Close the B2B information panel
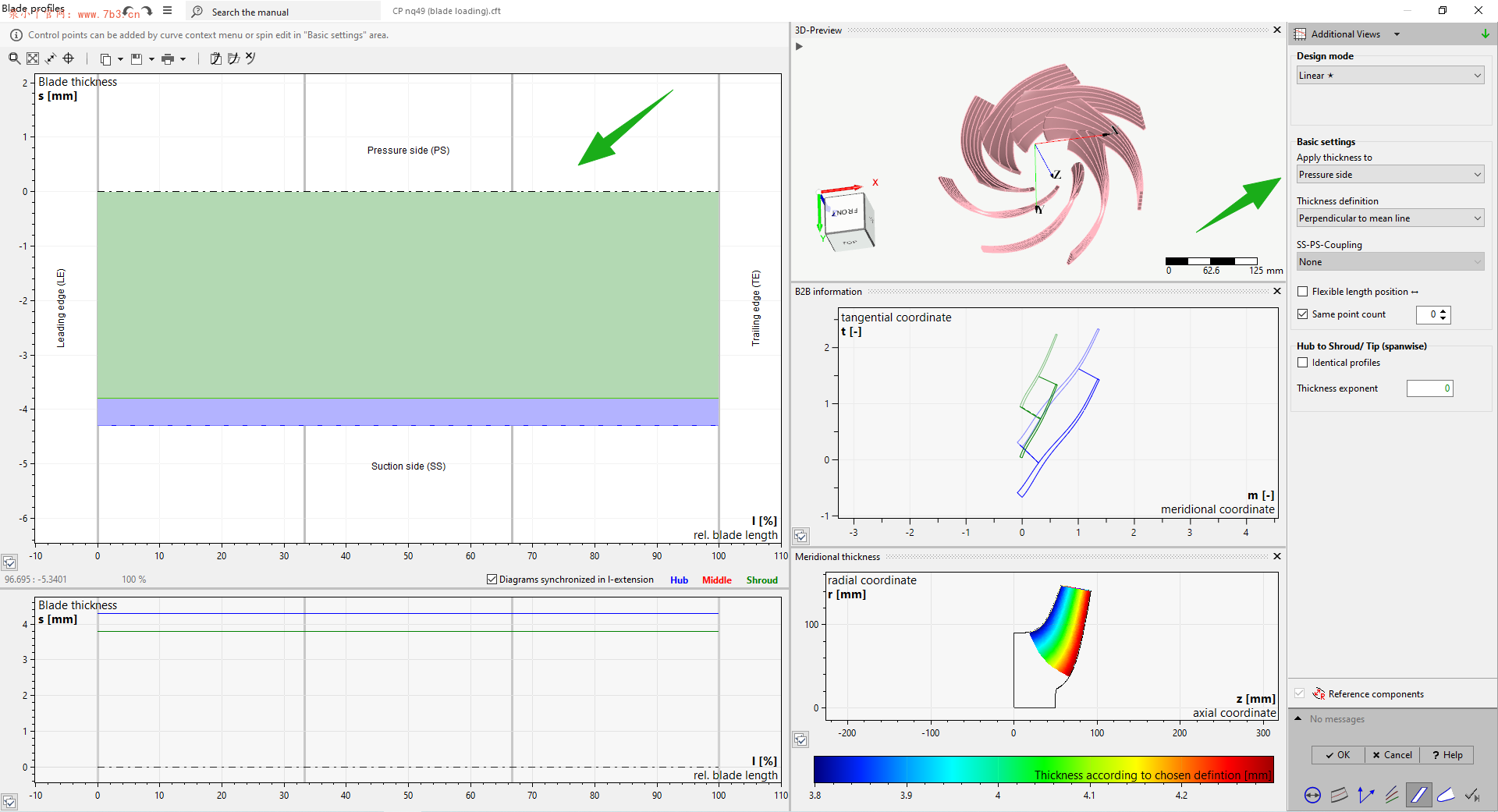The height and width of the screenshot is (812, 1498). (x=1277, y=291)
